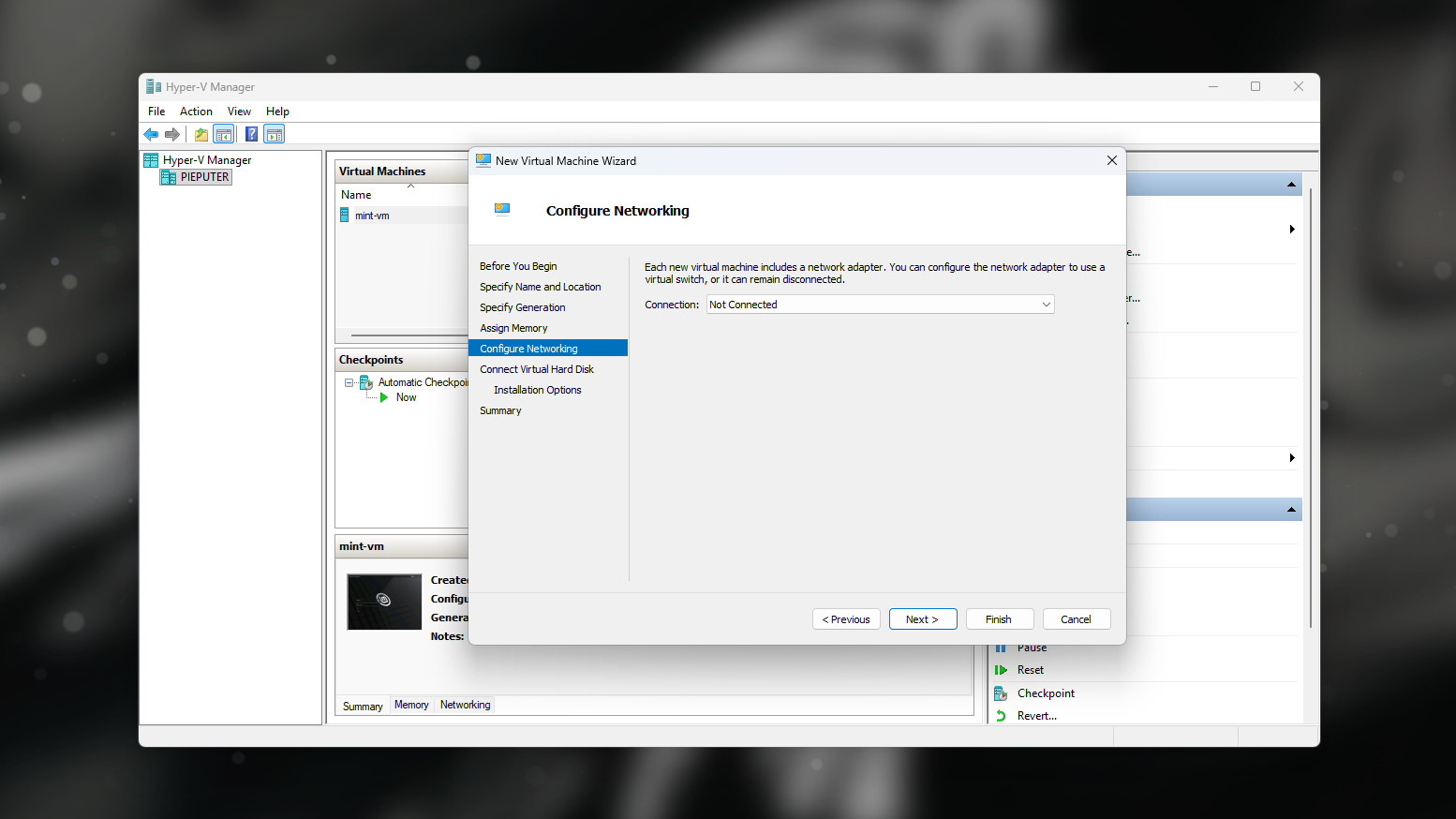Select the PIEPUTER server icon in the tree

(x=169, y=177)
